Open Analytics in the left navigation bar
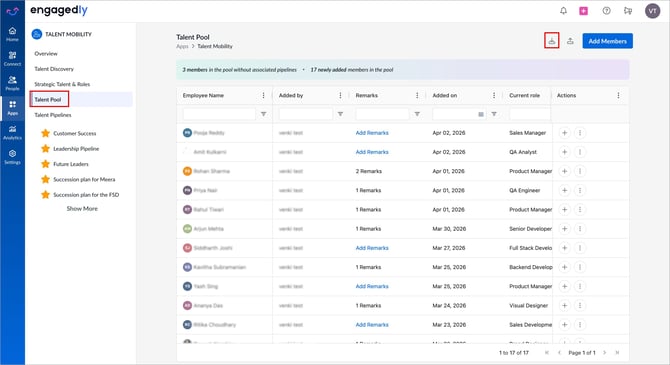 (12, 132)
